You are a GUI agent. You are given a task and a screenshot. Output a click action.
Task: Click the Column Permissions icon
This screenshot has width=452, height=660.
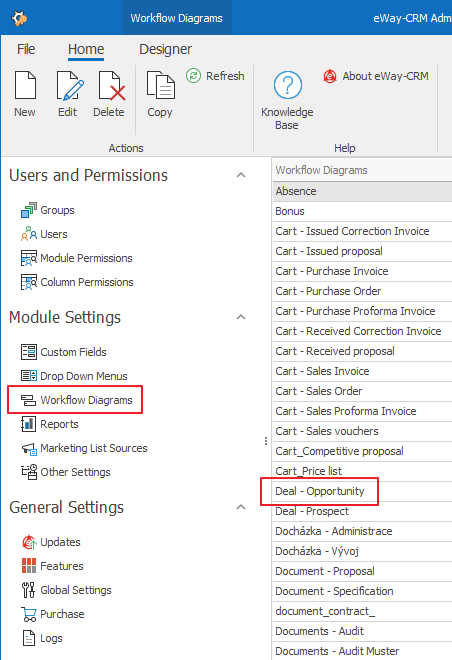29,282
